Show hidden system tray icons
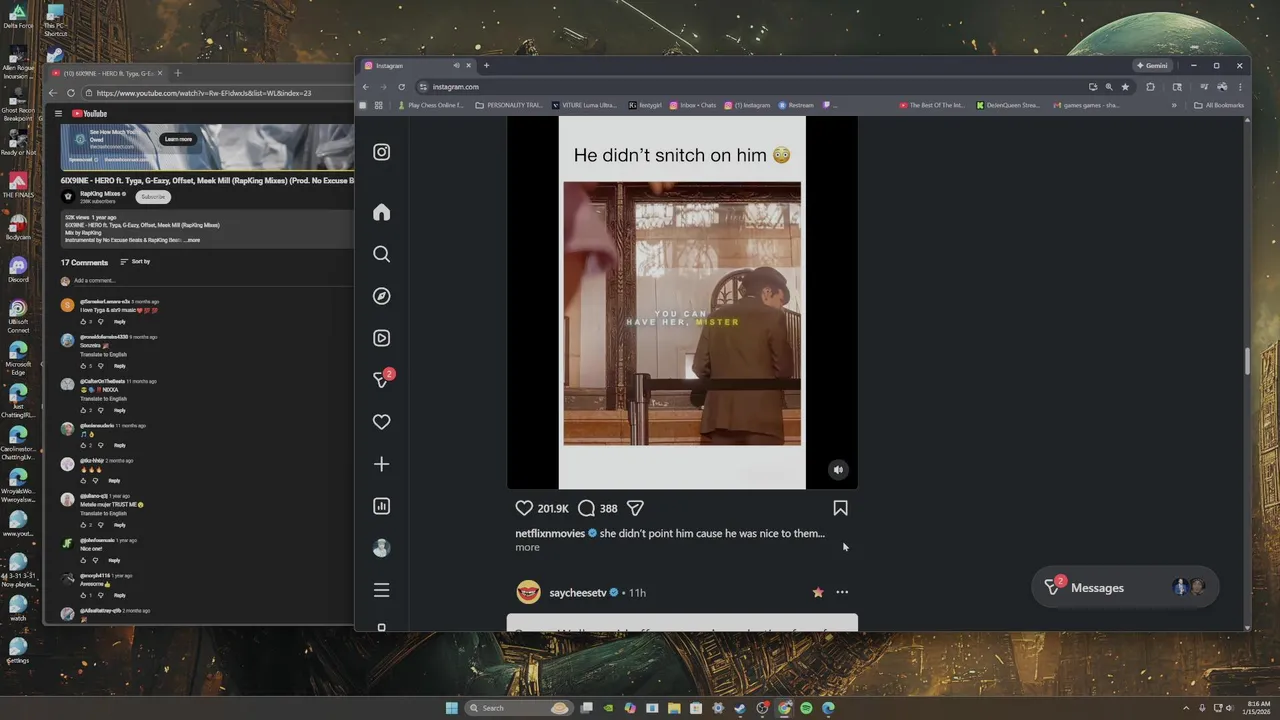 click(1186, 708)
